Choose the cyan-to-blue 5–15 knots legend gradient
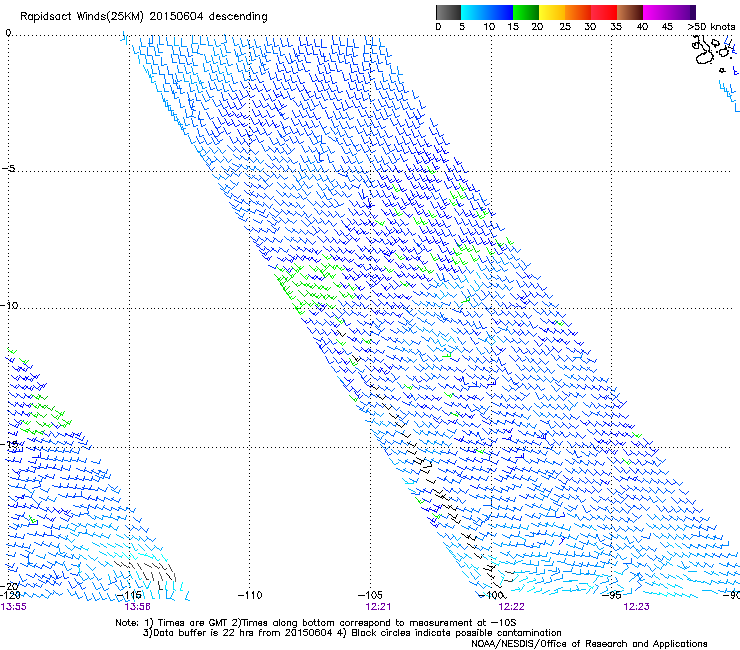 point(487,12)
